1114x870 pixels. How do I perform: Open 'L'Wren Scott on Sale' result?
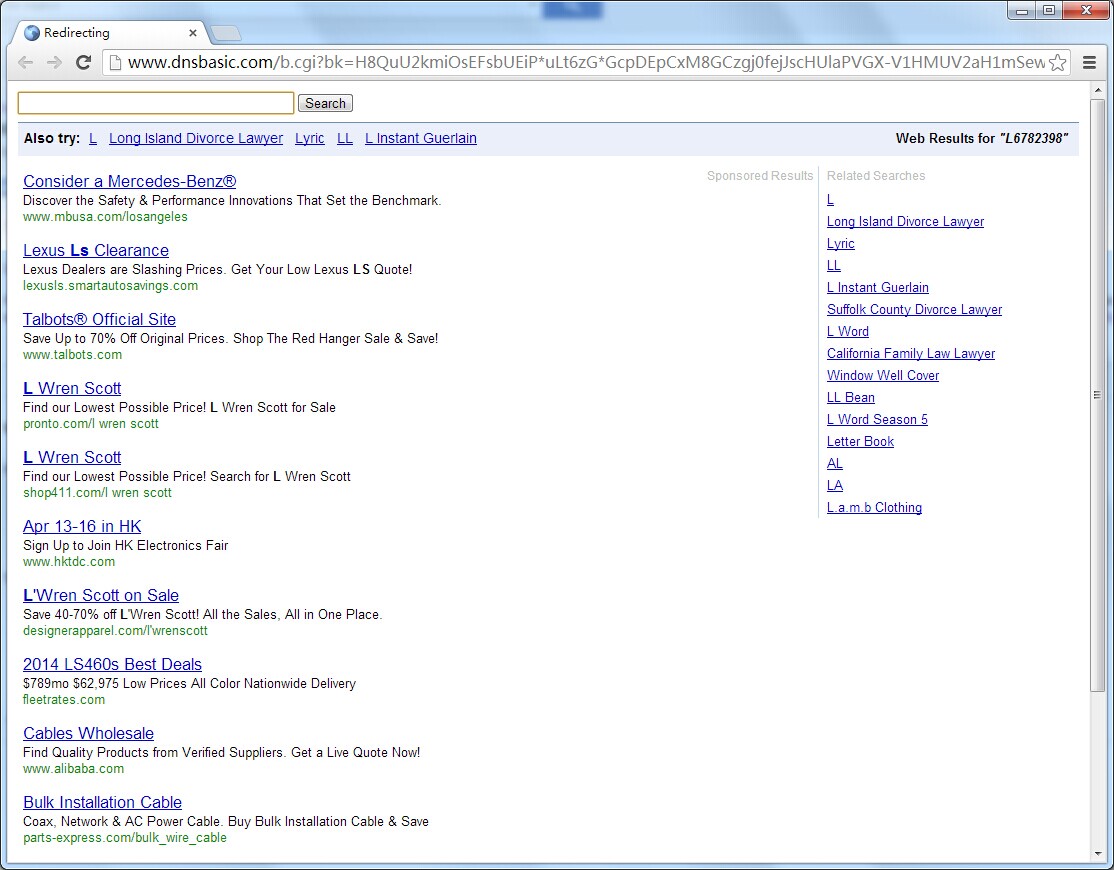[101, 595]
